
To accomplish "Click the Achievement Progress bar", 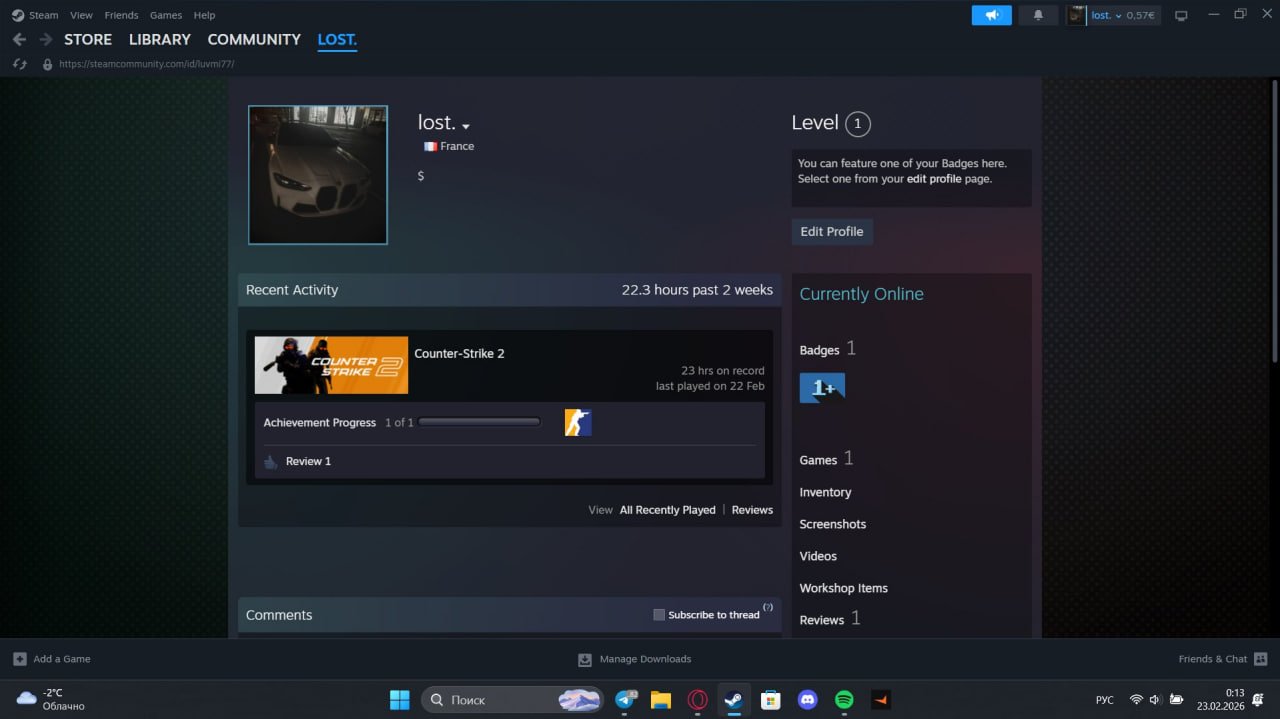I will (480, 422).
